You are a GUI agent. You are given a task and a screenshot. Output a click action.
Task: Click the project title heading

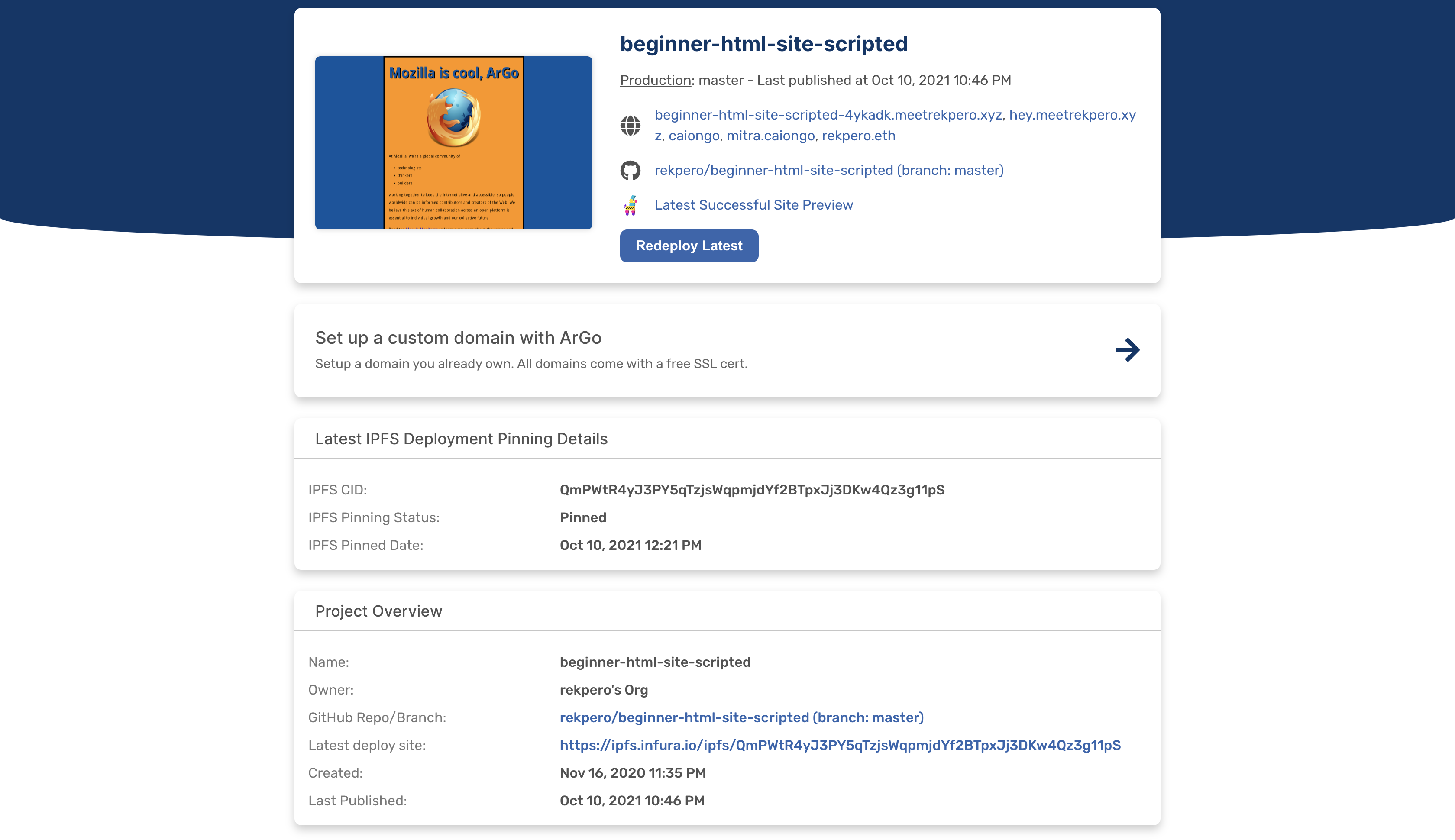(x=763, y=44)
